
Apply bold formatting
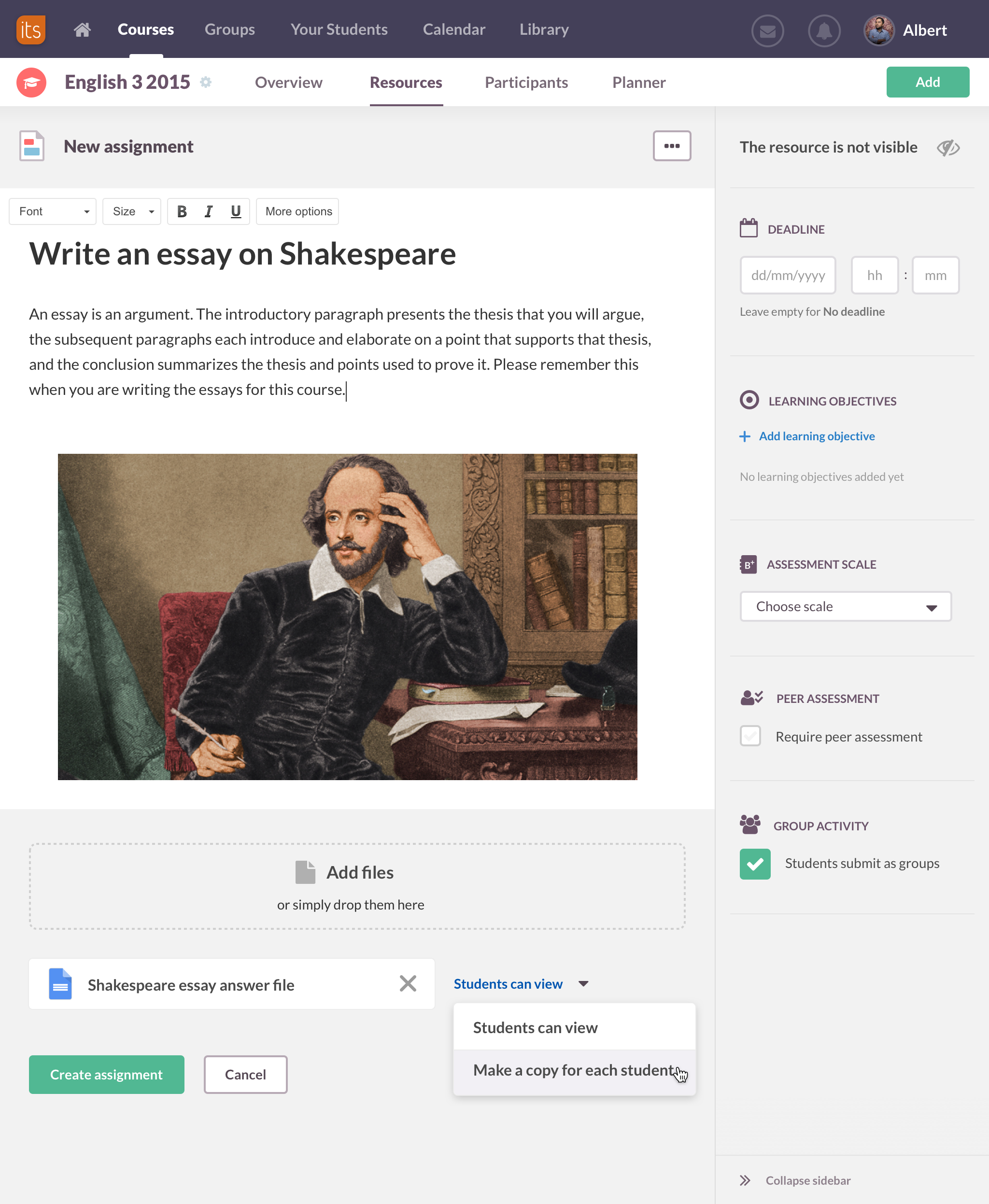point(182,211)
